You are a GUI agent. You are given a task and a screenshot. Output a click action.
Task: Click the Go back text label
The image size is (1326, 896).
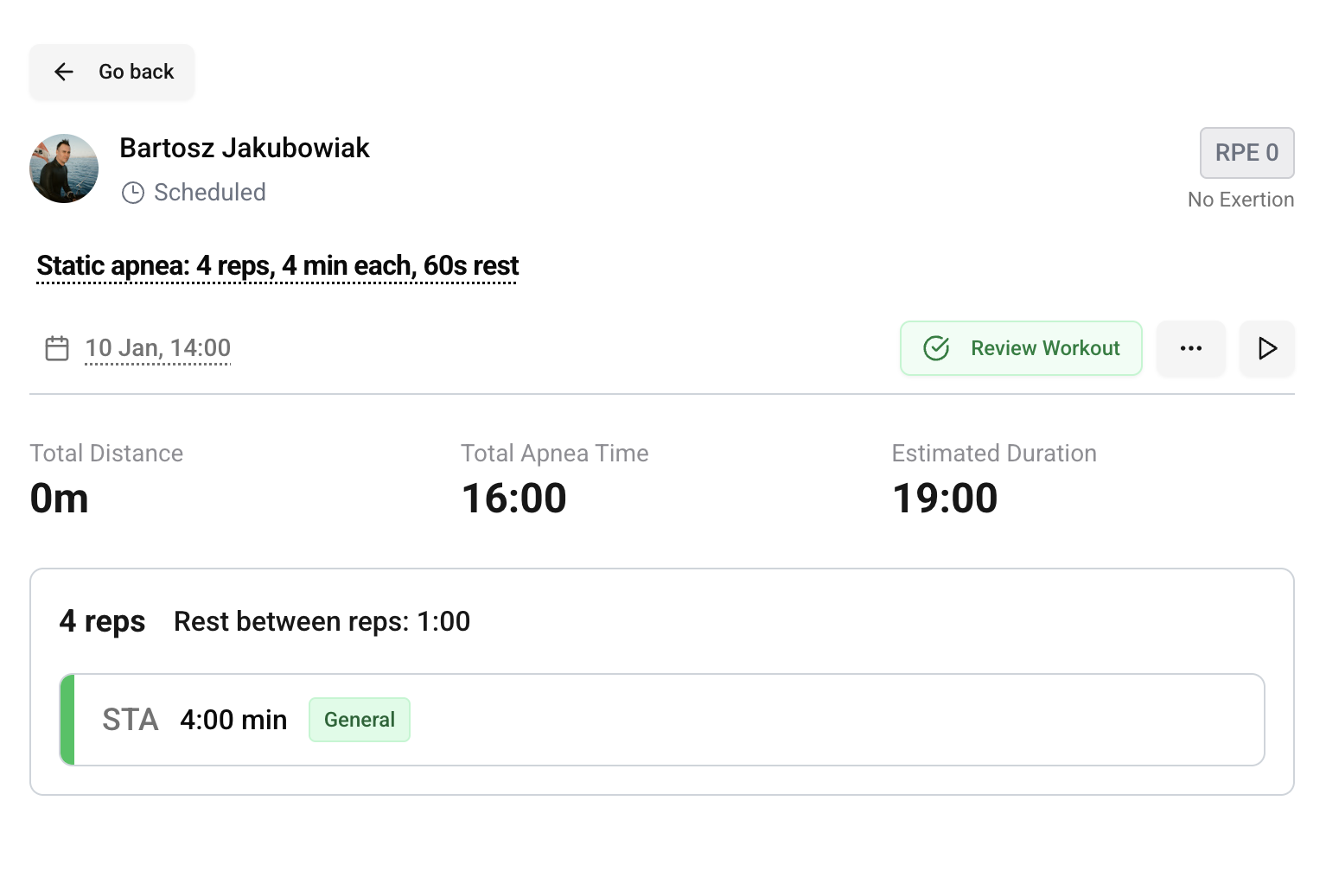click(137, 72)
